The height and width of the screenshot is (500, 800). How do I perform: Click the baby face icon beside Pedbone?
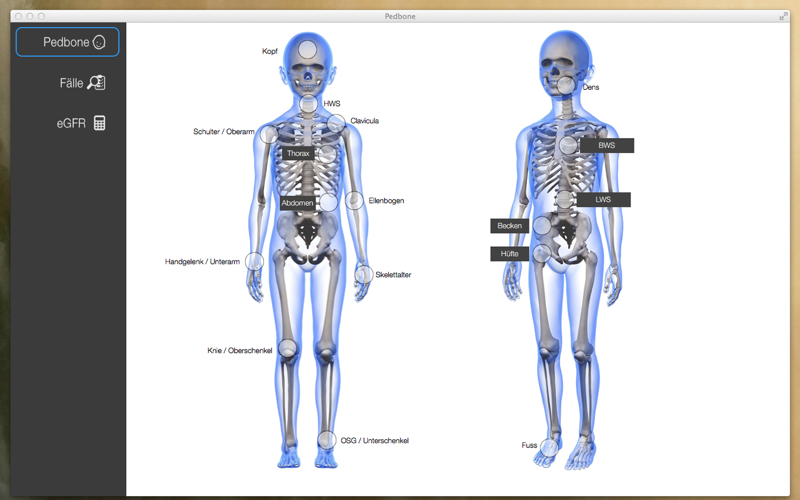[99, 42]
